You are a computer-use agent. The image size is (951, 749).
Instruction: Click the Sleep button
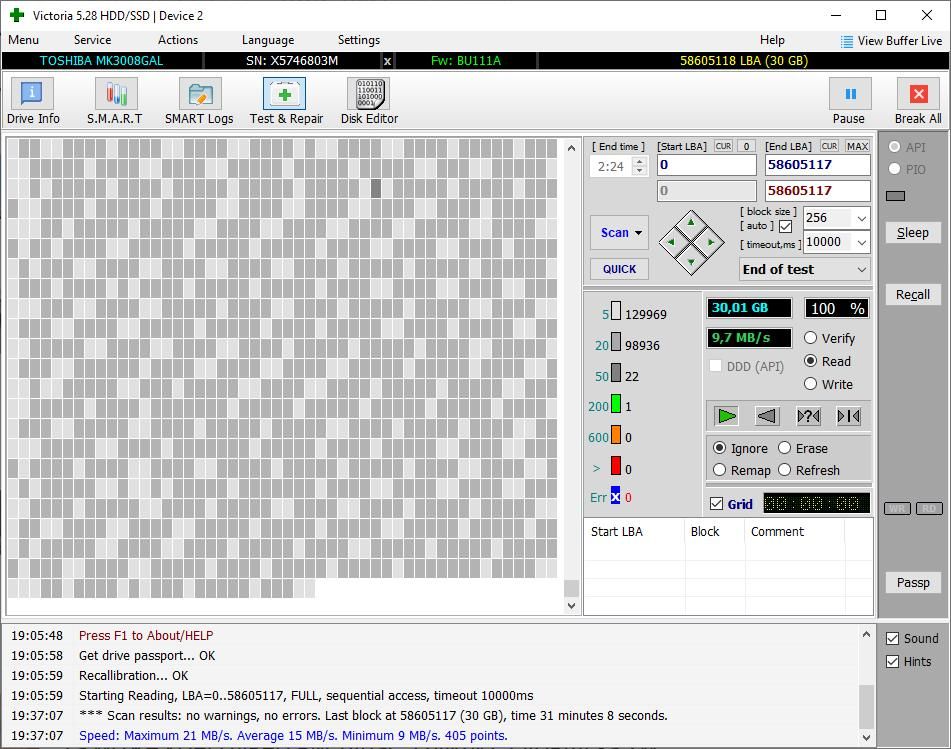click(x=913, y=233)
